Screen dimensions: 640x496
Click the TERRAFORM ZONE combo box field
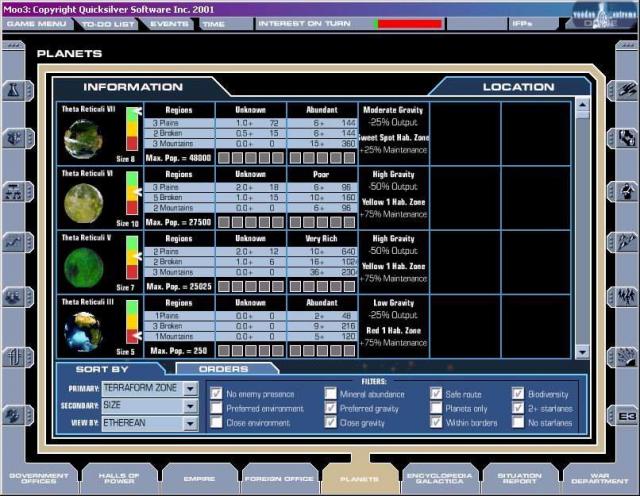click(x=149, y=389)
